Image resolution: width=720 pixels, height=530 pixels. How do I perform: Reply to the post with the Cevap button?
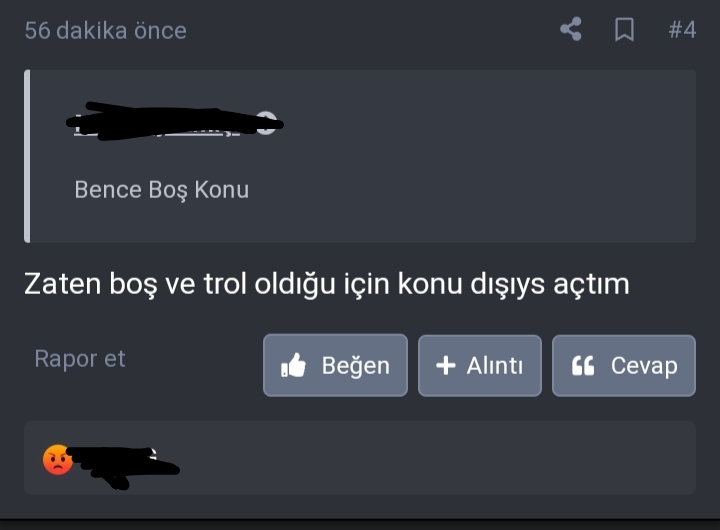pos(624,366)
